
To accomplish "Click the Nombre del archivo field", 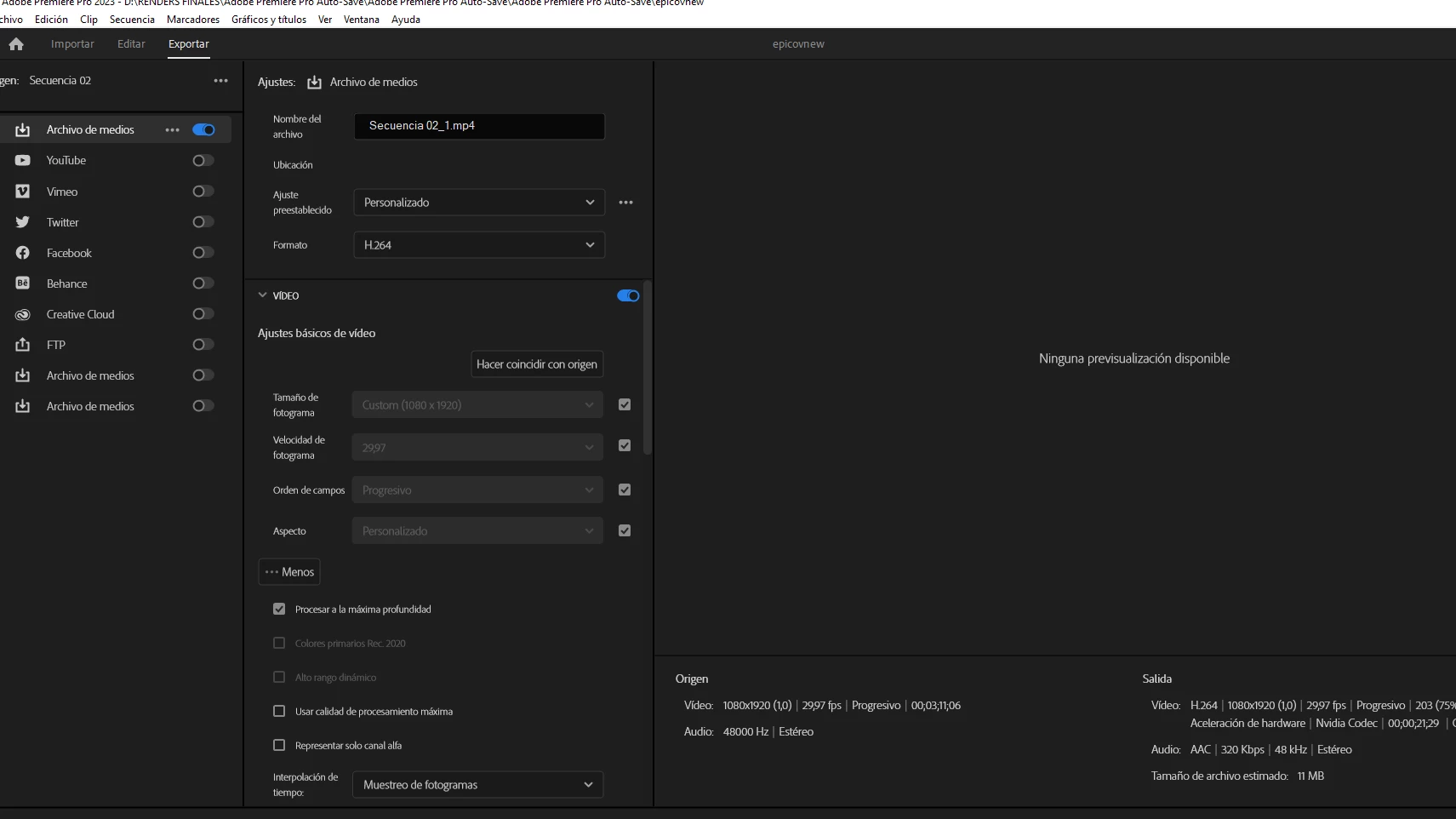I will (x=479, y=126).
